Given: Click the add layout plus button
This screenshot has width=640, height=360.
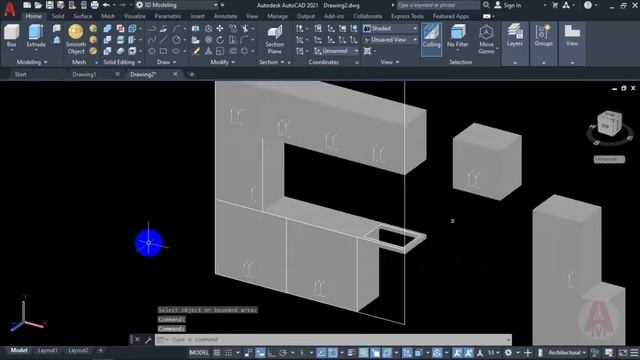Looking at the screenshot, I should coord(100,350).
